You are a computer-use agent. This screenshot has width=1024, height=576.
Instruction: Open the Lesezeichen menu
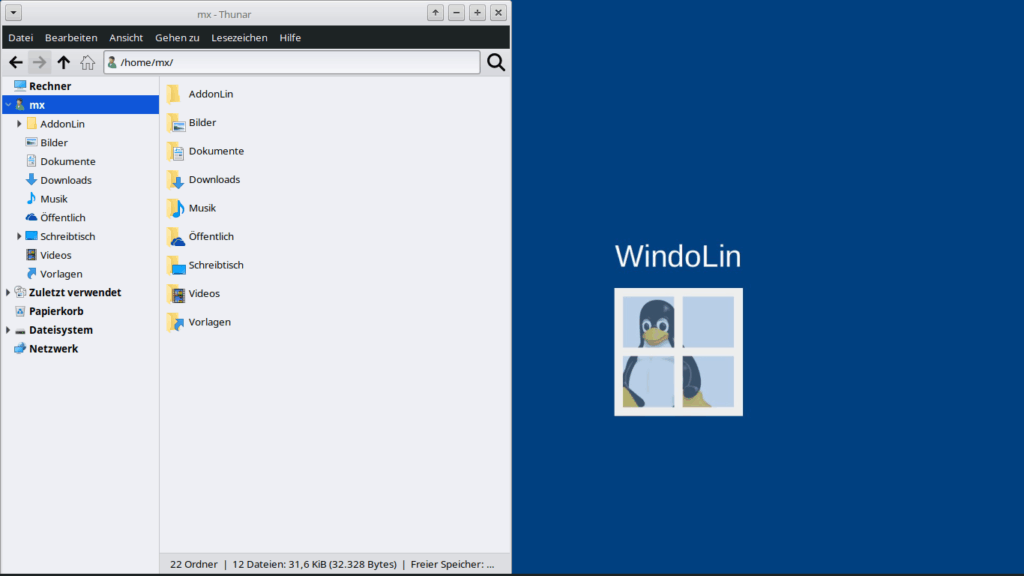[x=239, y=38]
